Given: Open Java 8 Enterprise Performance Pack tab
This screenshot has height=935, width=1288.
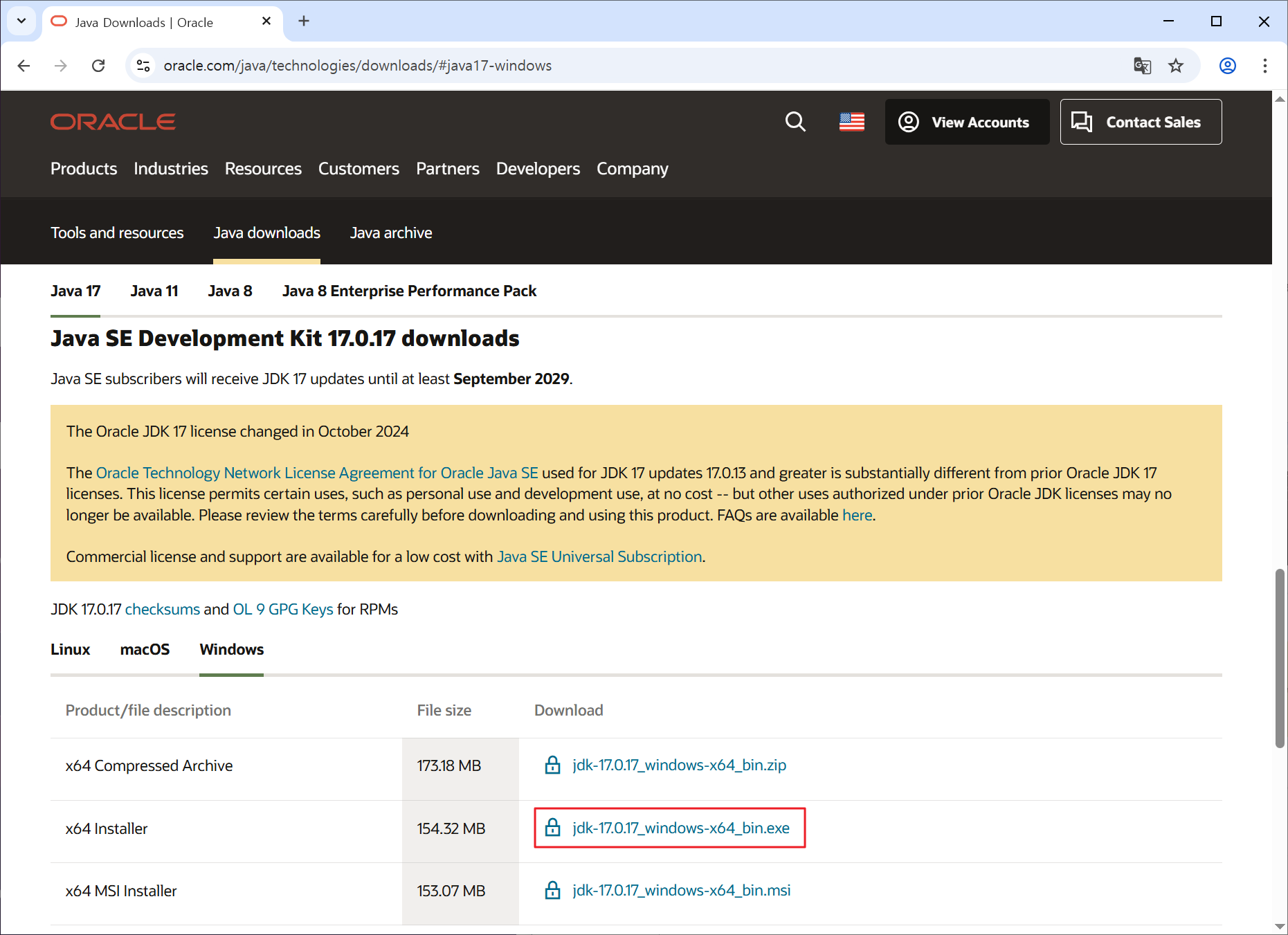Looking at the screenshot, I should pyautogui.click(x=409, y=291).
